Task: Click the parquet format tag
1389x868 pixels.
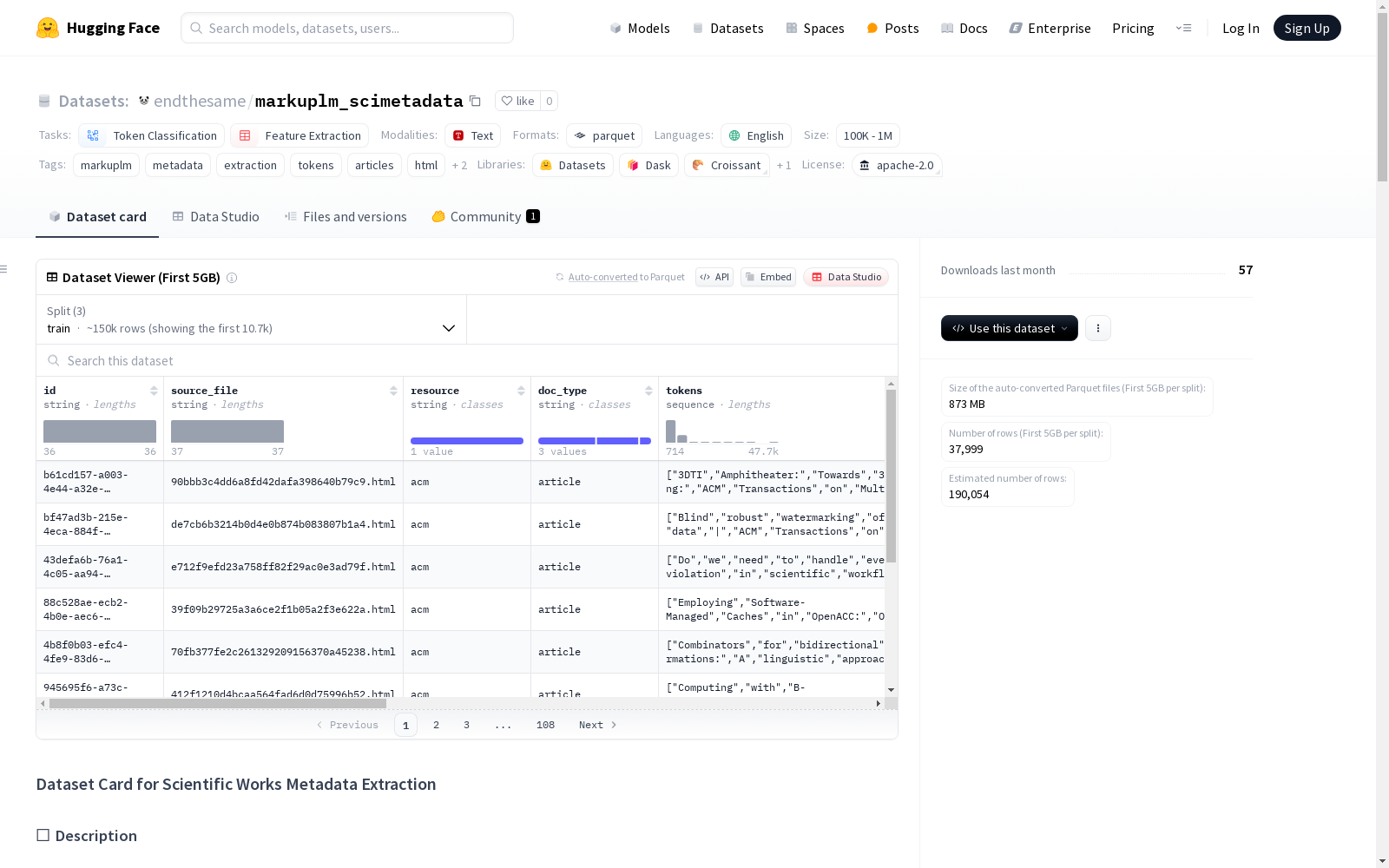Action: coord(604,135)
